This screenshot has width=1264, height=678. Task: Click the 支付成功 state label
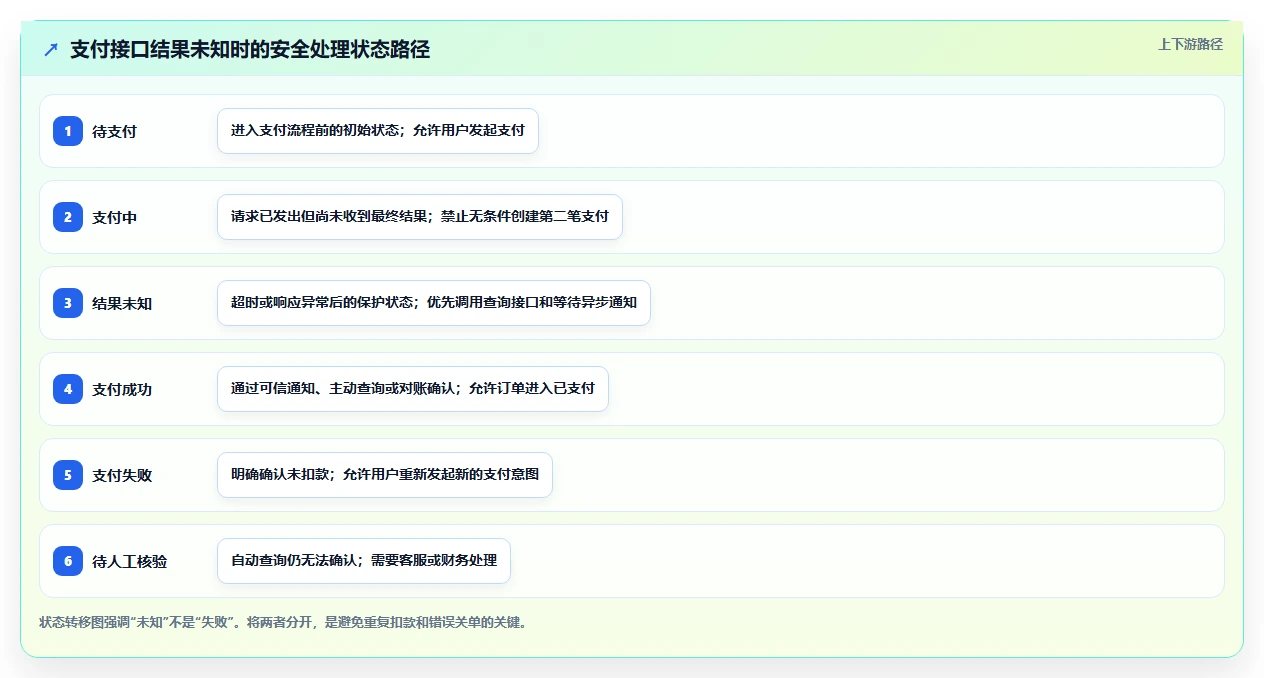(x=122, y=389)
